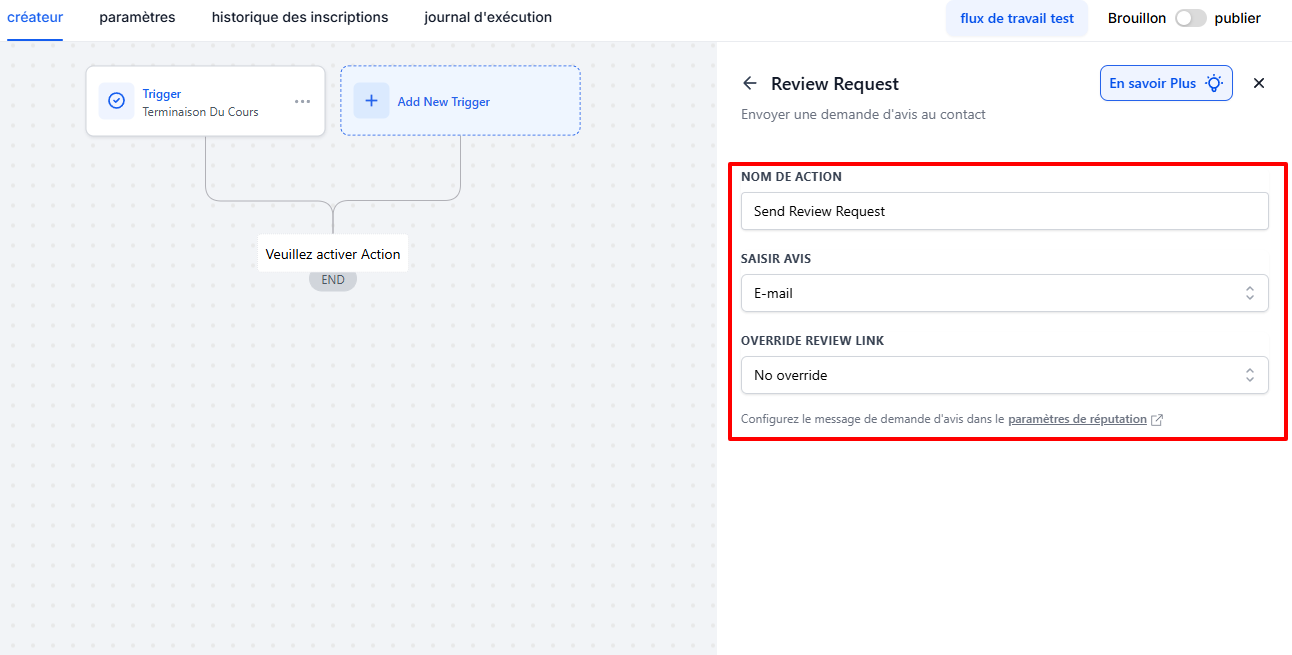Screen dimensions: 1292x655
Task: Click the Add New Trigger card
Action: pos(460,101)
